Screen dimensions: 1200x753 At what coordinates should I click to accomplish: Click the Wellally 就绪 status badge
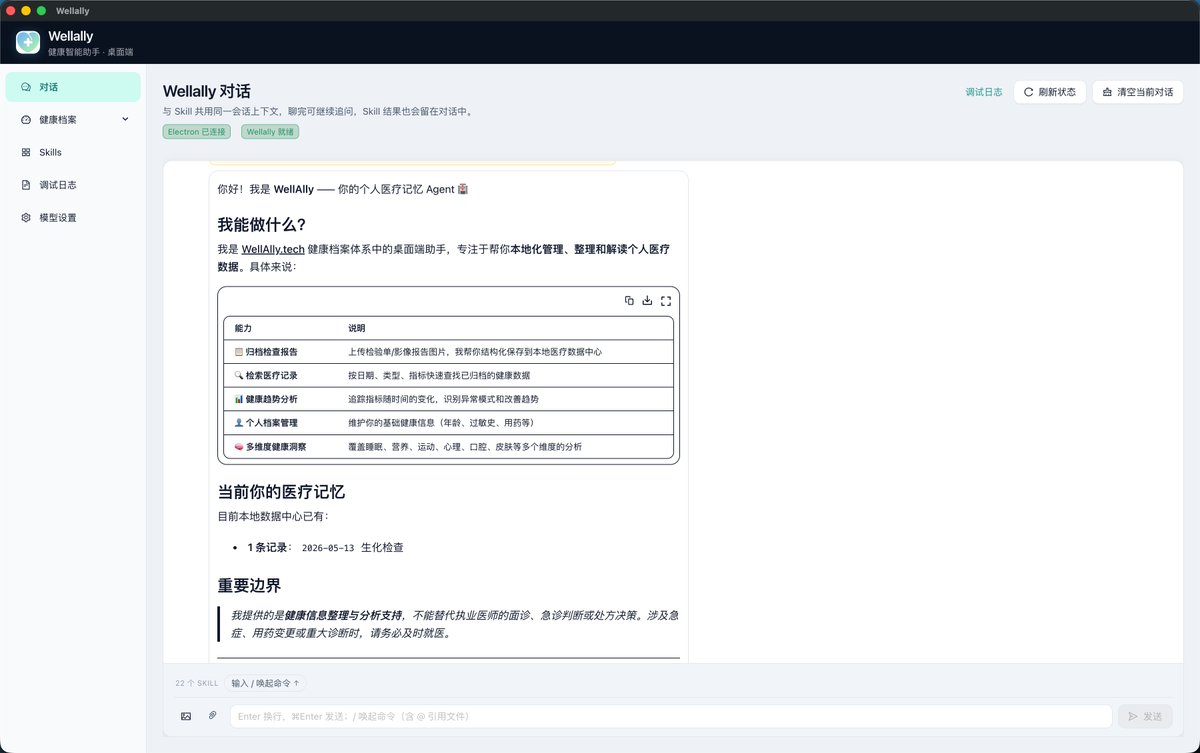pos(270,131)
